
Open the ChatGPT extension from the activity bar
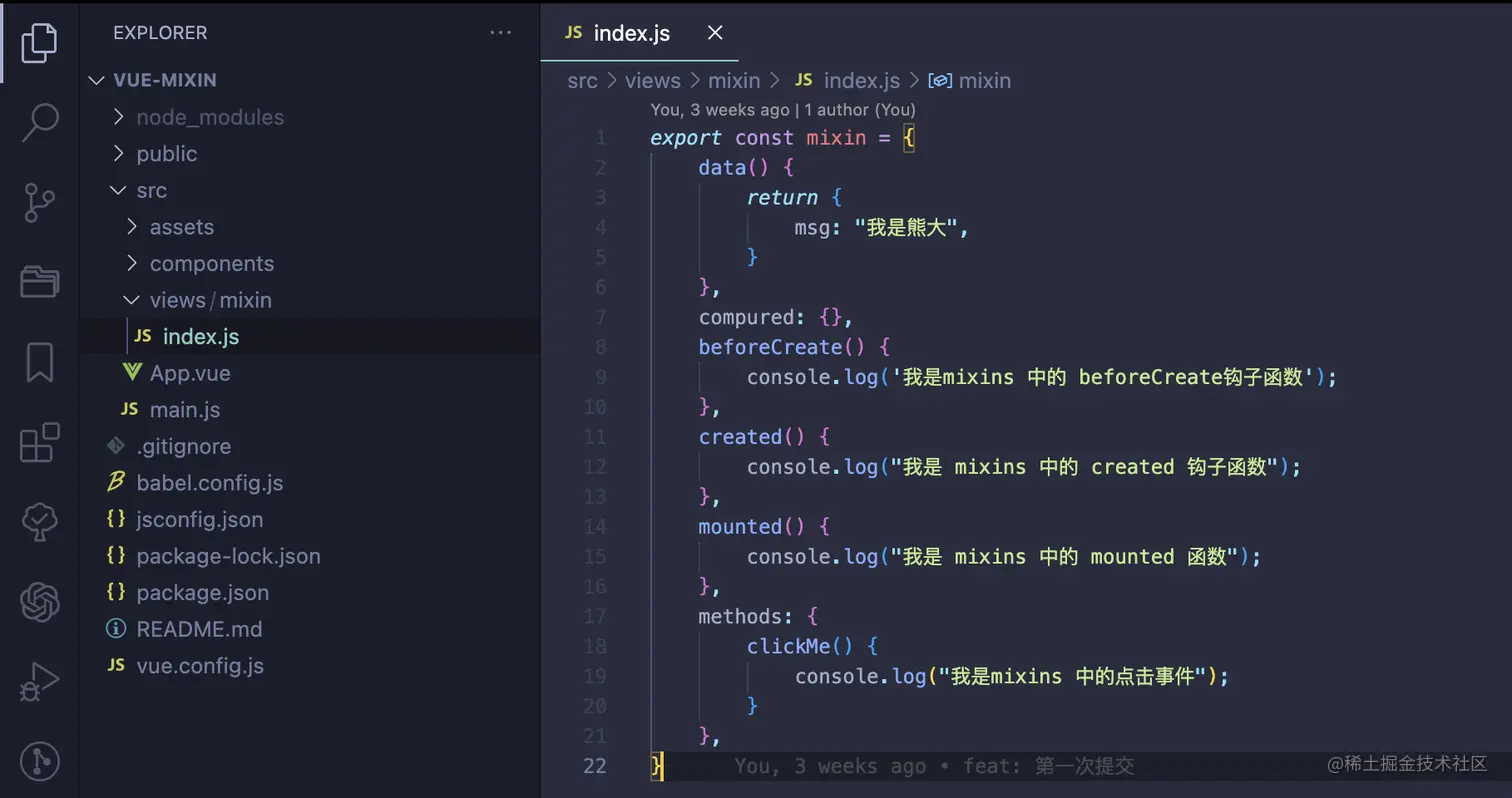click(38, 602)
